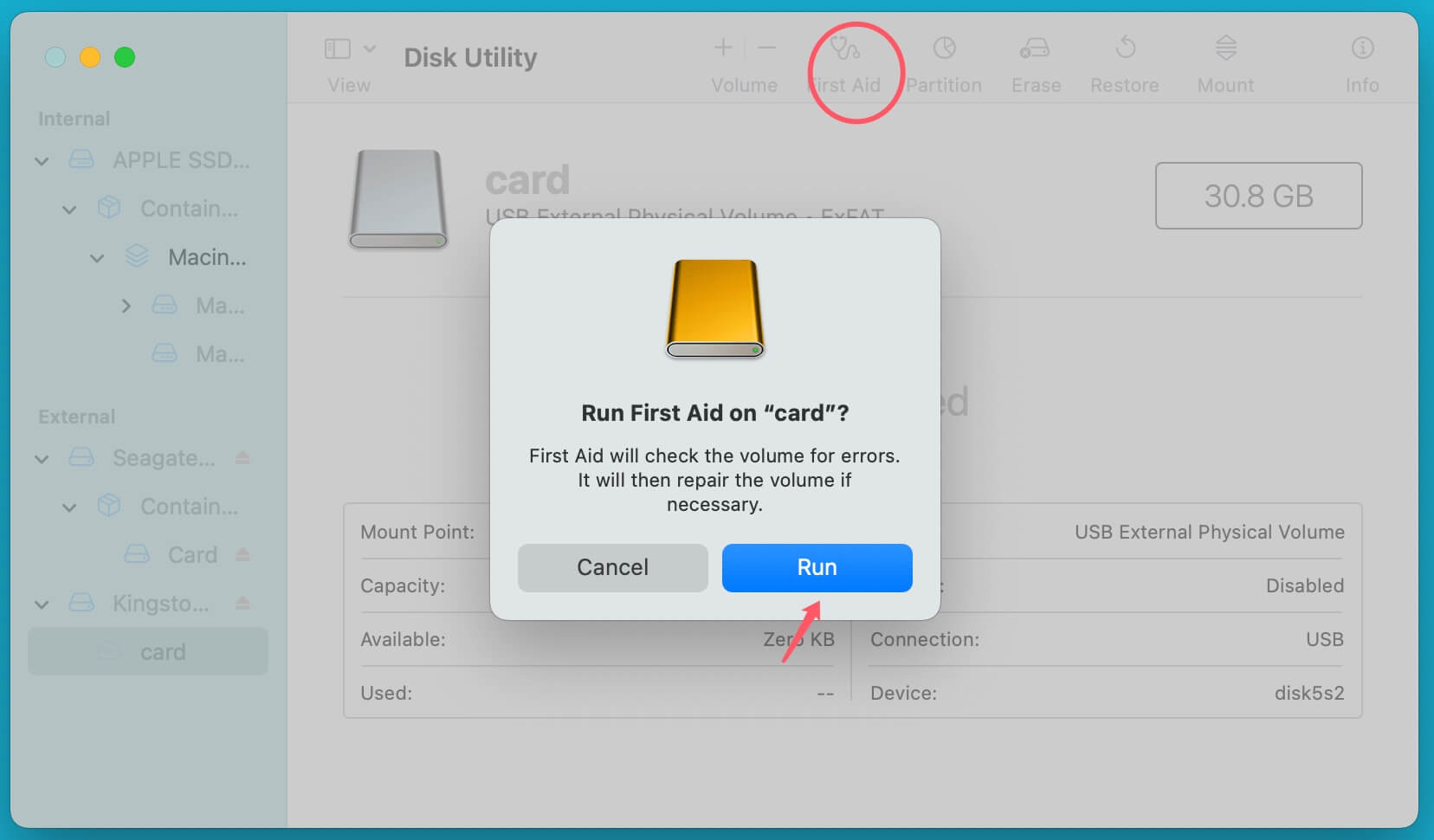Expand the collapsed Ma... volume disclosure triangle
Image resolution: width=1434 pixels, height=840 pixels.
click(126, 306)
